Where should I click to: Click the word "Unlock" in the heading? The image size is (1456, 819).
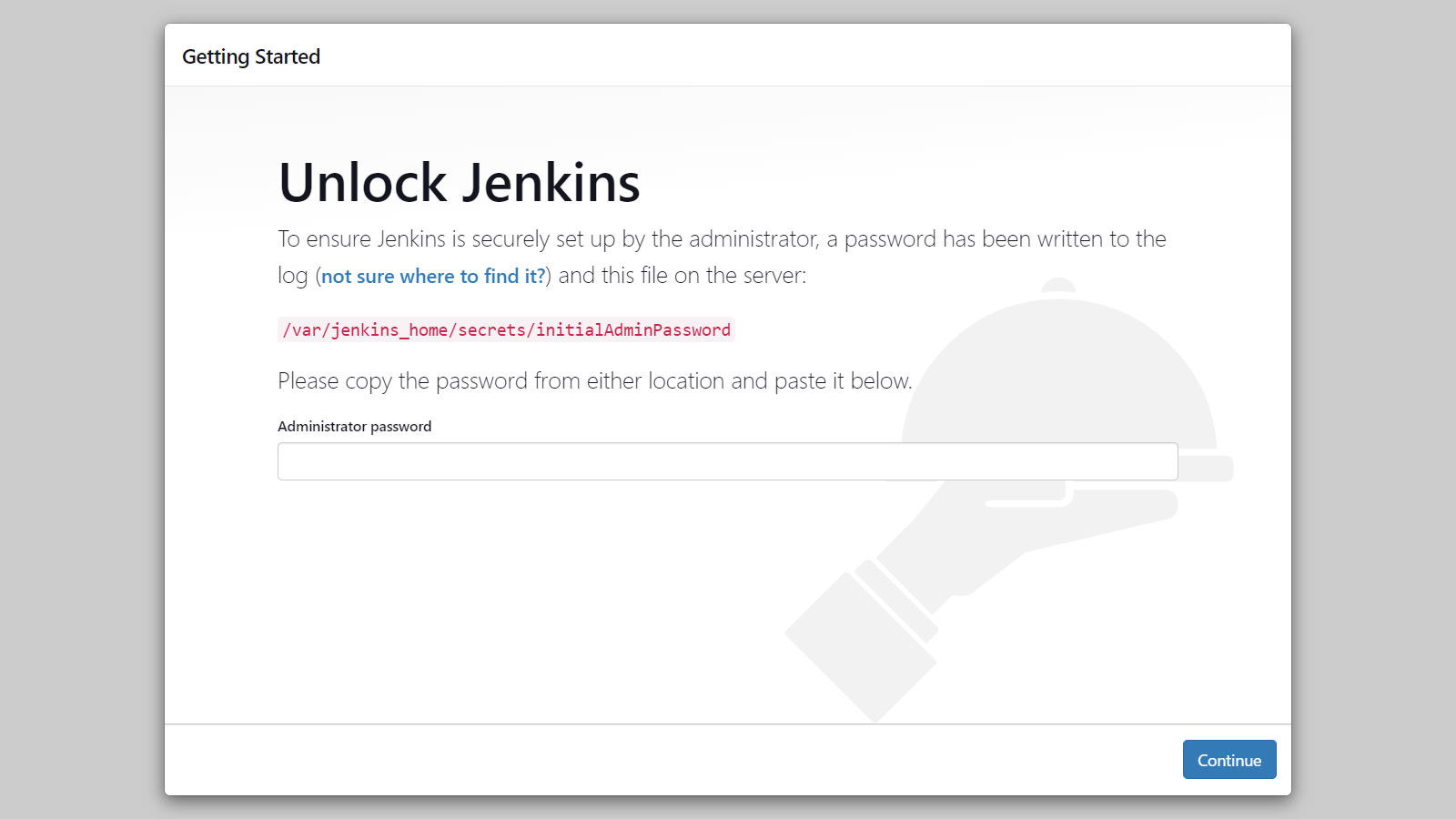click(362, 183)
